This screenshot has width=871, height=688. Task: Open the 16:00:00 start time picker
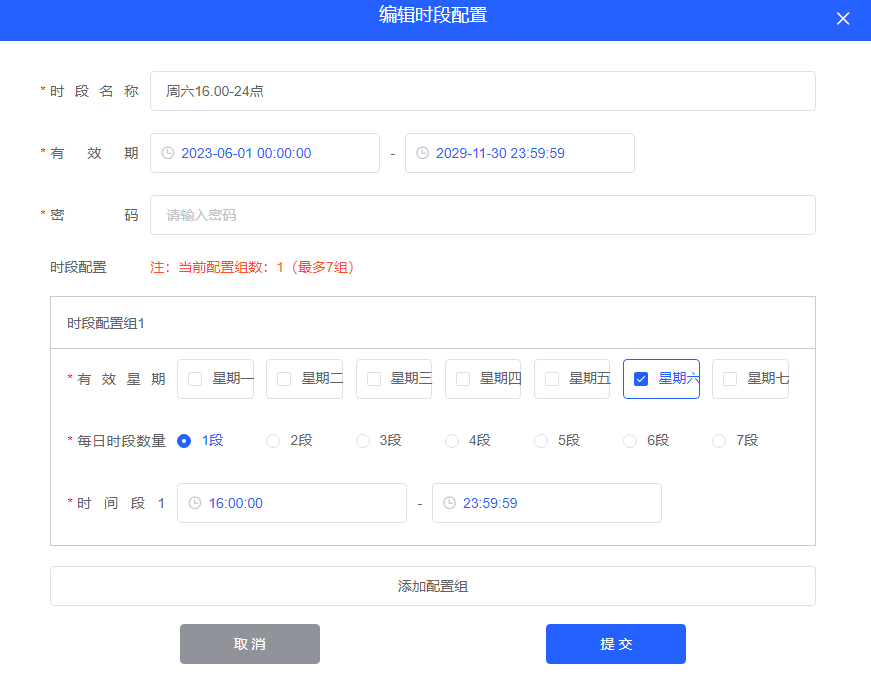point(292,503)
